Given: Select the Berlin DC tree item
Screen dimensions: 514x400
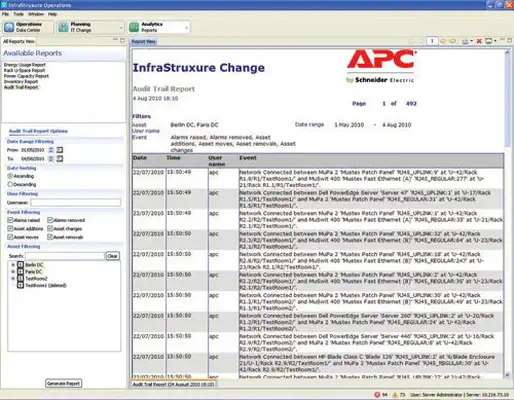Looking at the screenshot, I should (34, 265).
